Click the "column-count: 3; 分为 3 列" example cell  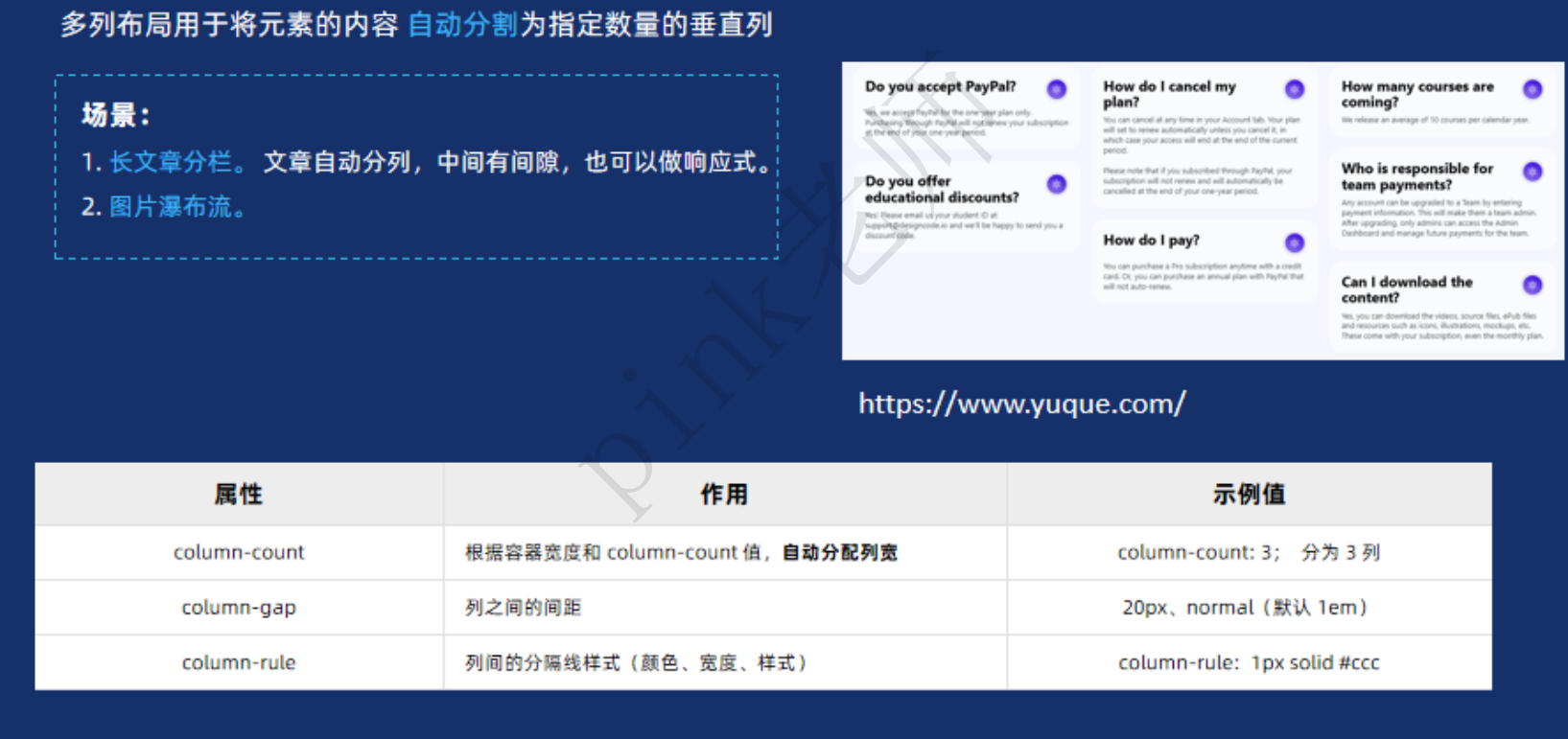[1249, 552]
